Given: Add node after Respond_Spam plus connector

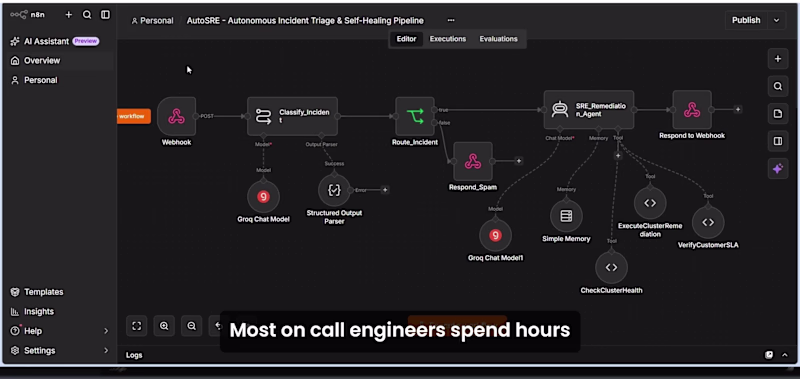Looking at the screenshot, I should (518, 161).
